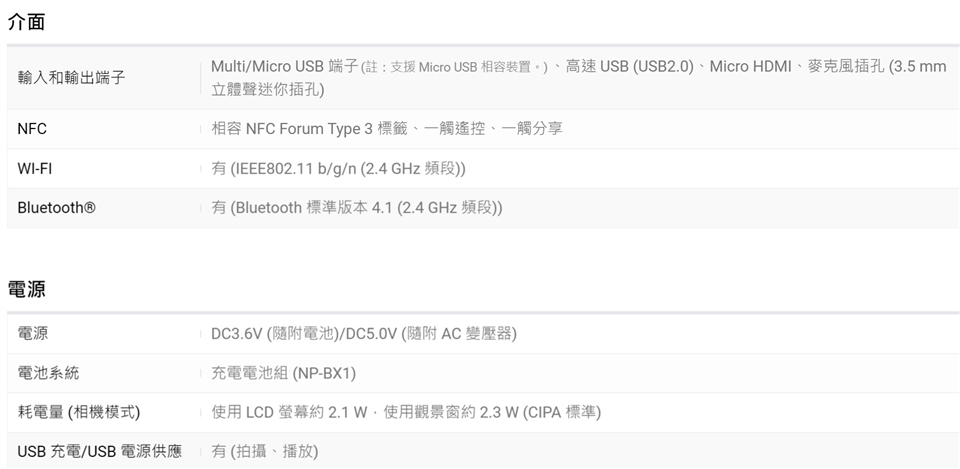Click the IEEE802.11 b/g/n value text
Screen dimensions: 960x469
tap(338, 169)
